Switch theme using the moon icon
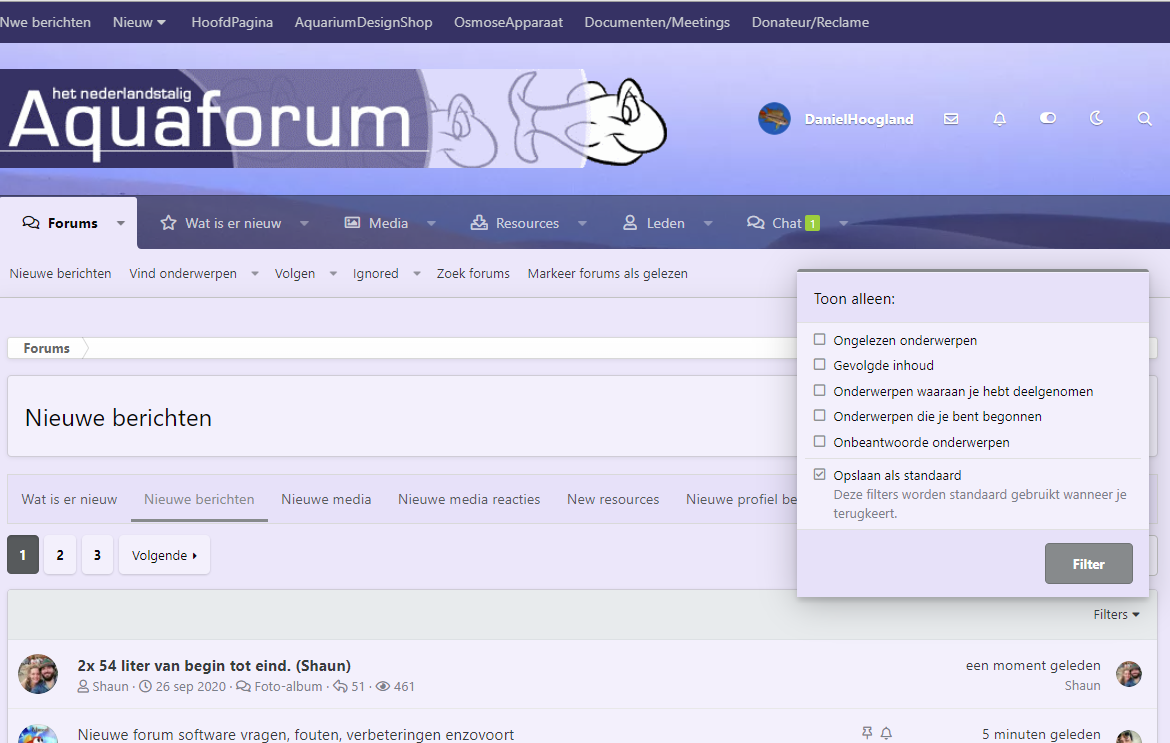This screenshot has height=743, width=1170. click(1096, 118)
